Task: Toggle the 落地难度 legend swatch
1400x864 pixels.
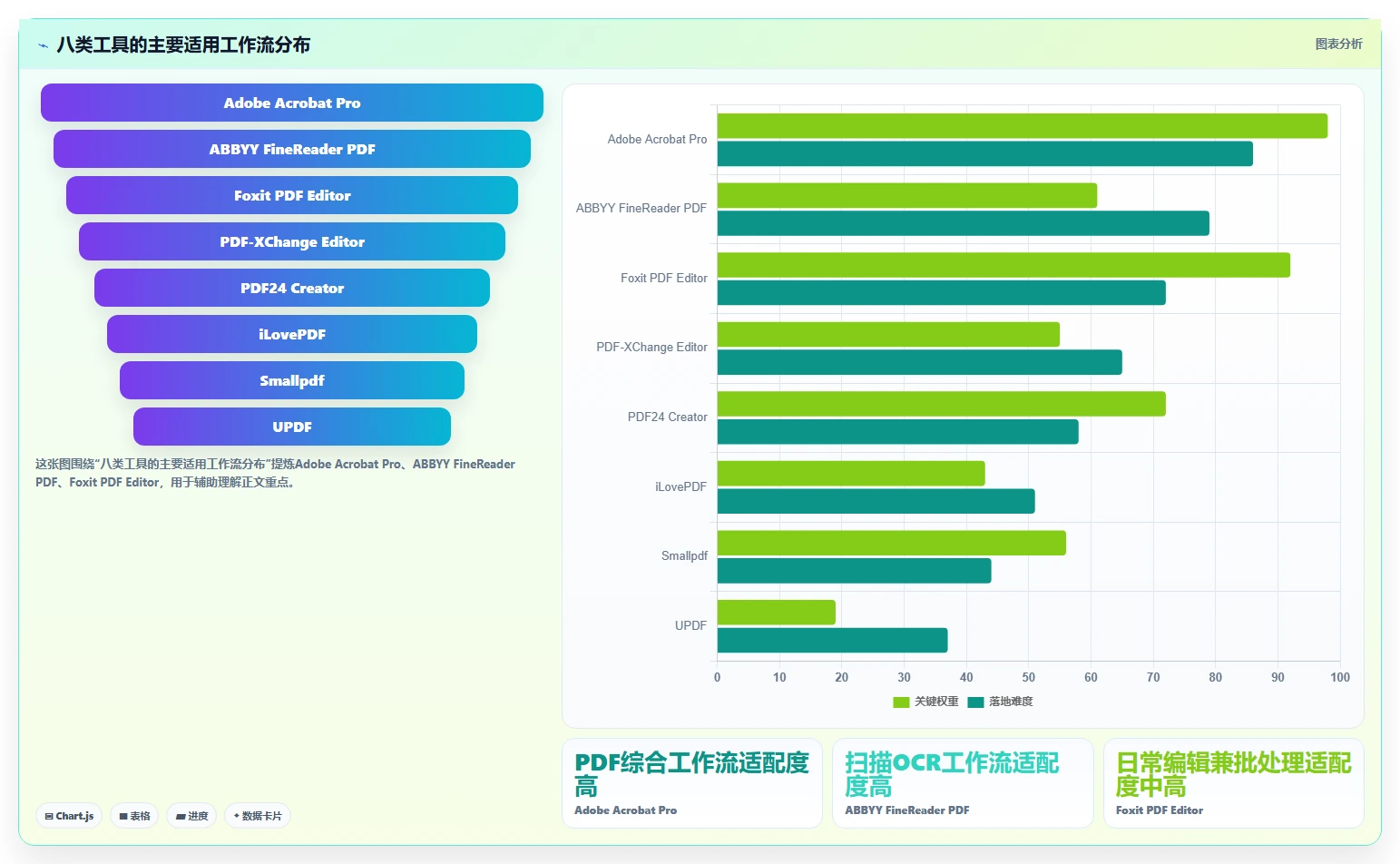Action: (975, 702)
